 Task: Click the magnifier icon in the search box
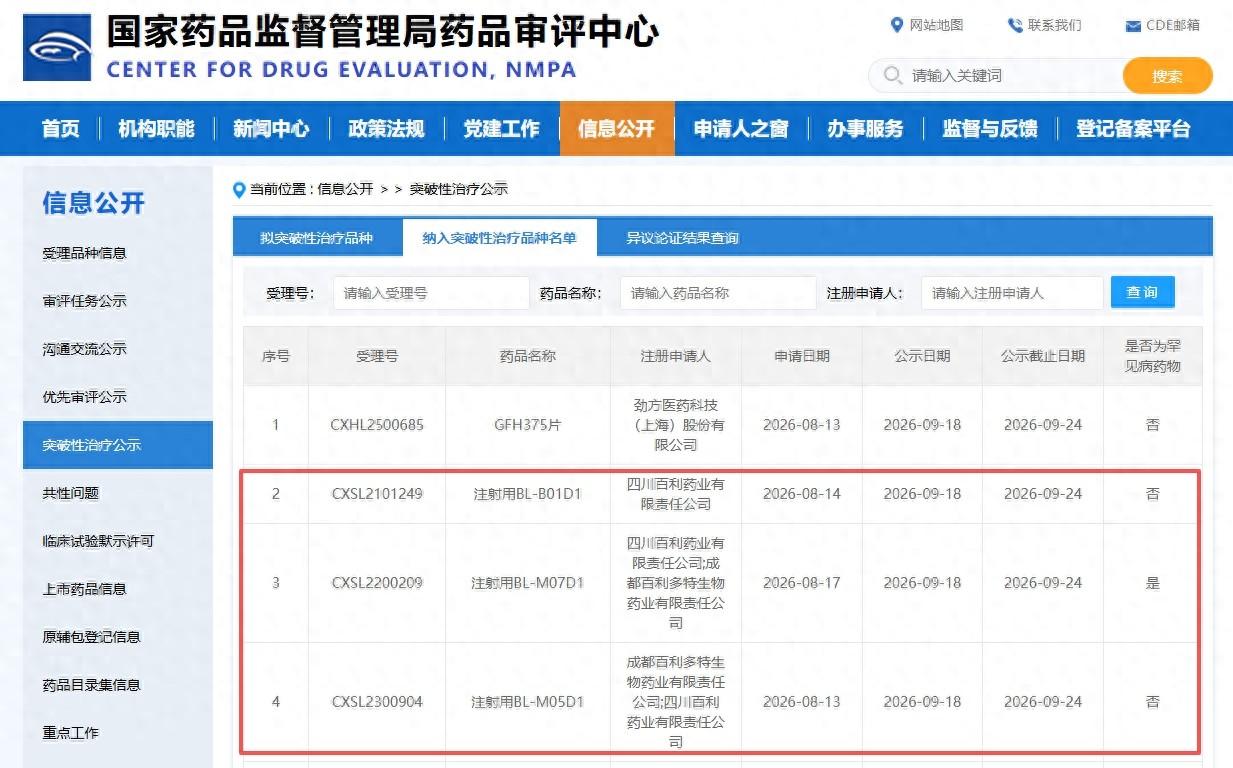click(x=892, y=75)
